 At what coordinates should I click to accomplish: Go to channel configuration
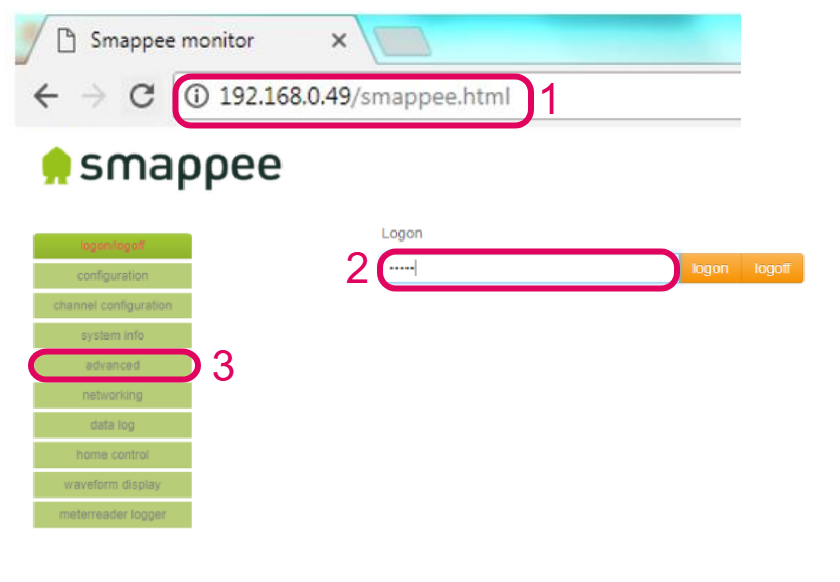point(112,306)
